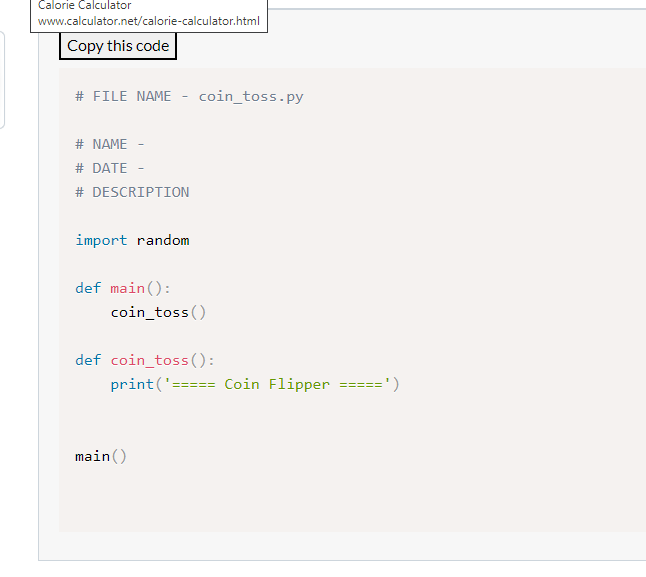
Task: Click the Copy this code button
Action: 118,46
